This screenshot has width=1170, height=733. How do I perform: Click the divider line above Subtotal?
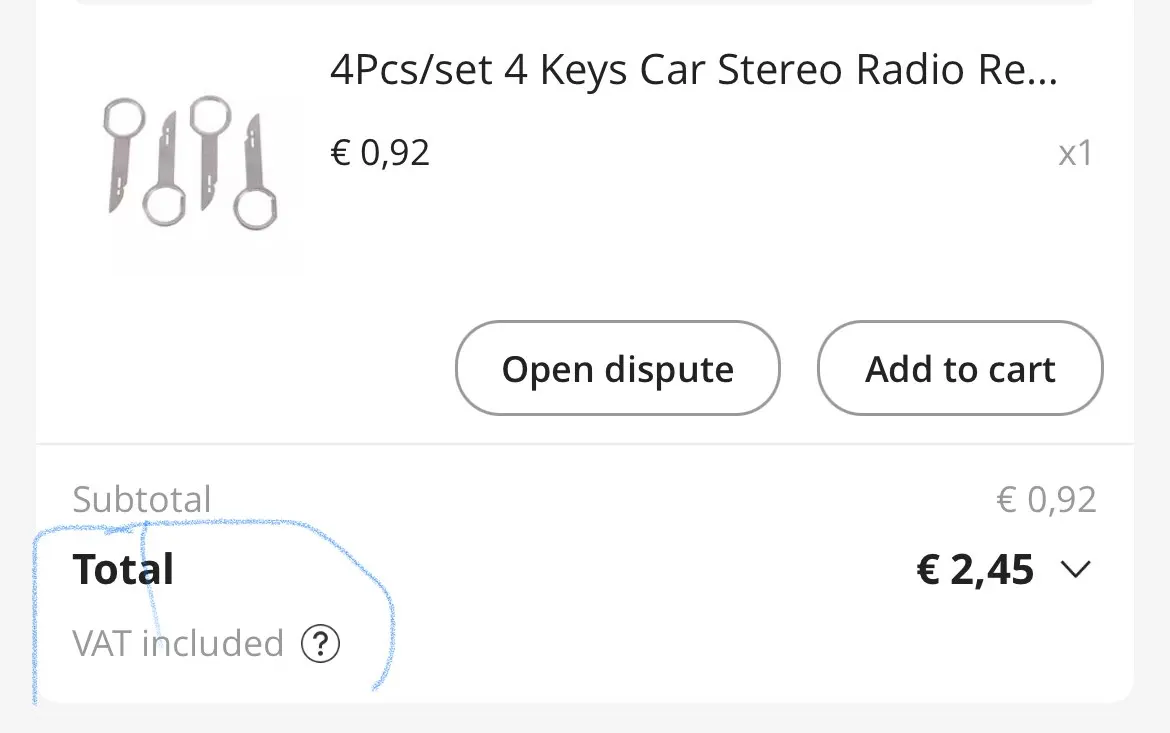[x=585, y=444]
